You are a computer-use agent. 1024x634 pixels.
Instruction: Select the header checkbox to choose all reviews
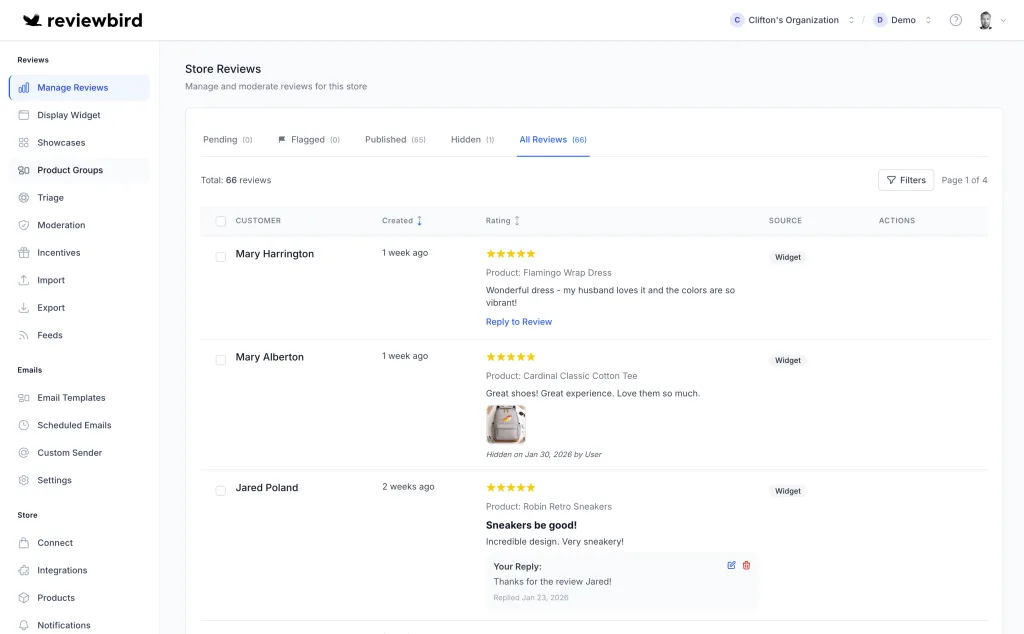[220, 220]
